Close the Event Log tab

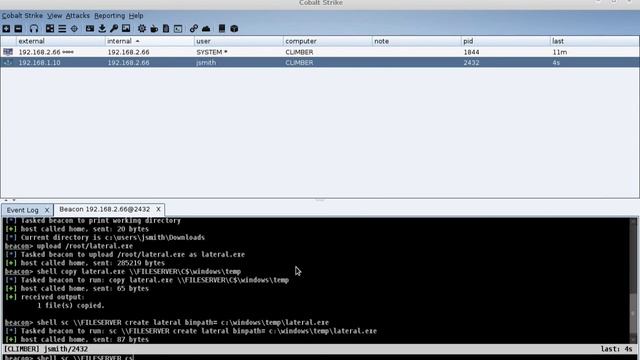point(47,210)
